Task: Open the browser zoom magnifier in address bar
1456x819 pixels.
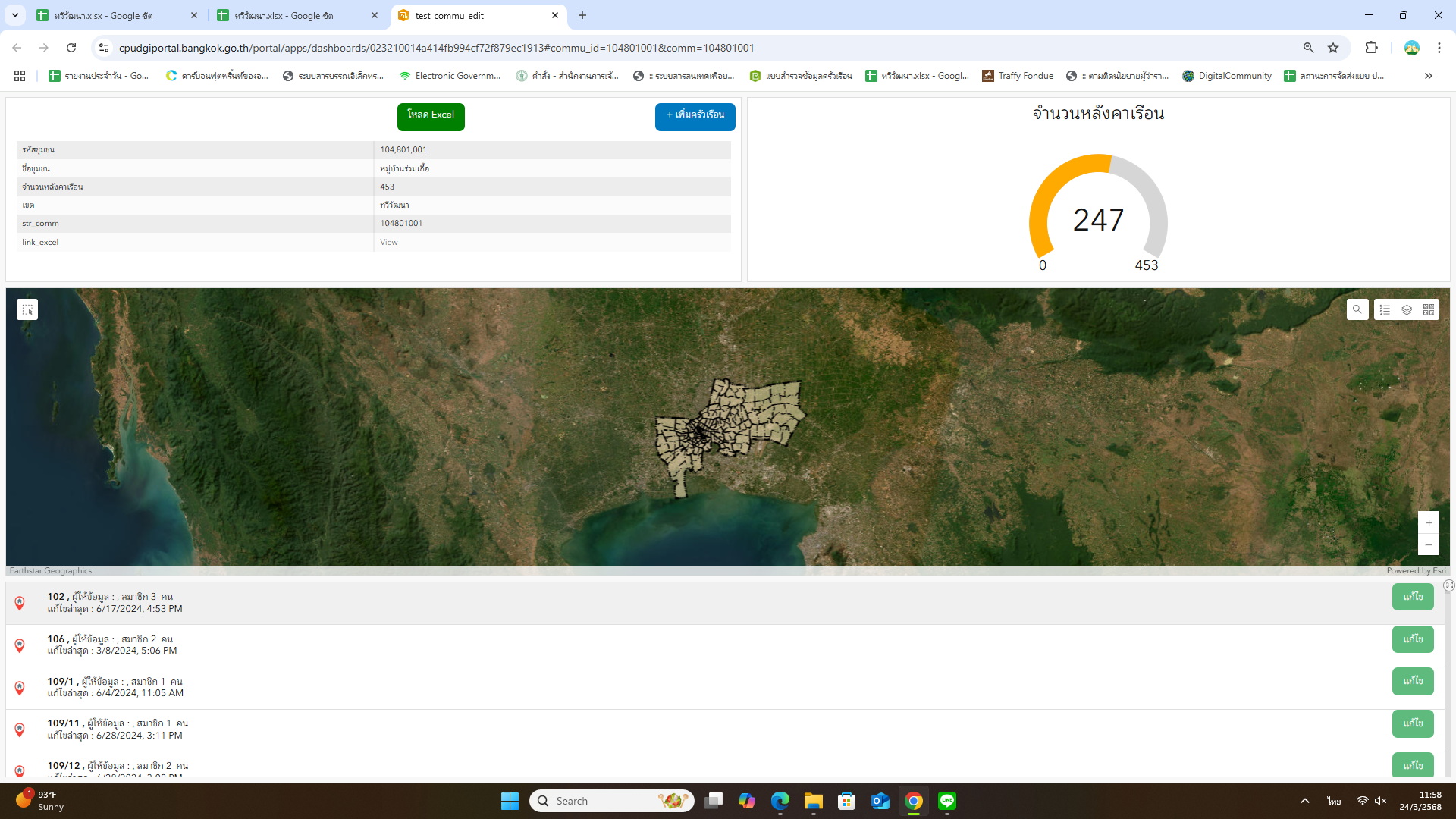Action: 1308,48
